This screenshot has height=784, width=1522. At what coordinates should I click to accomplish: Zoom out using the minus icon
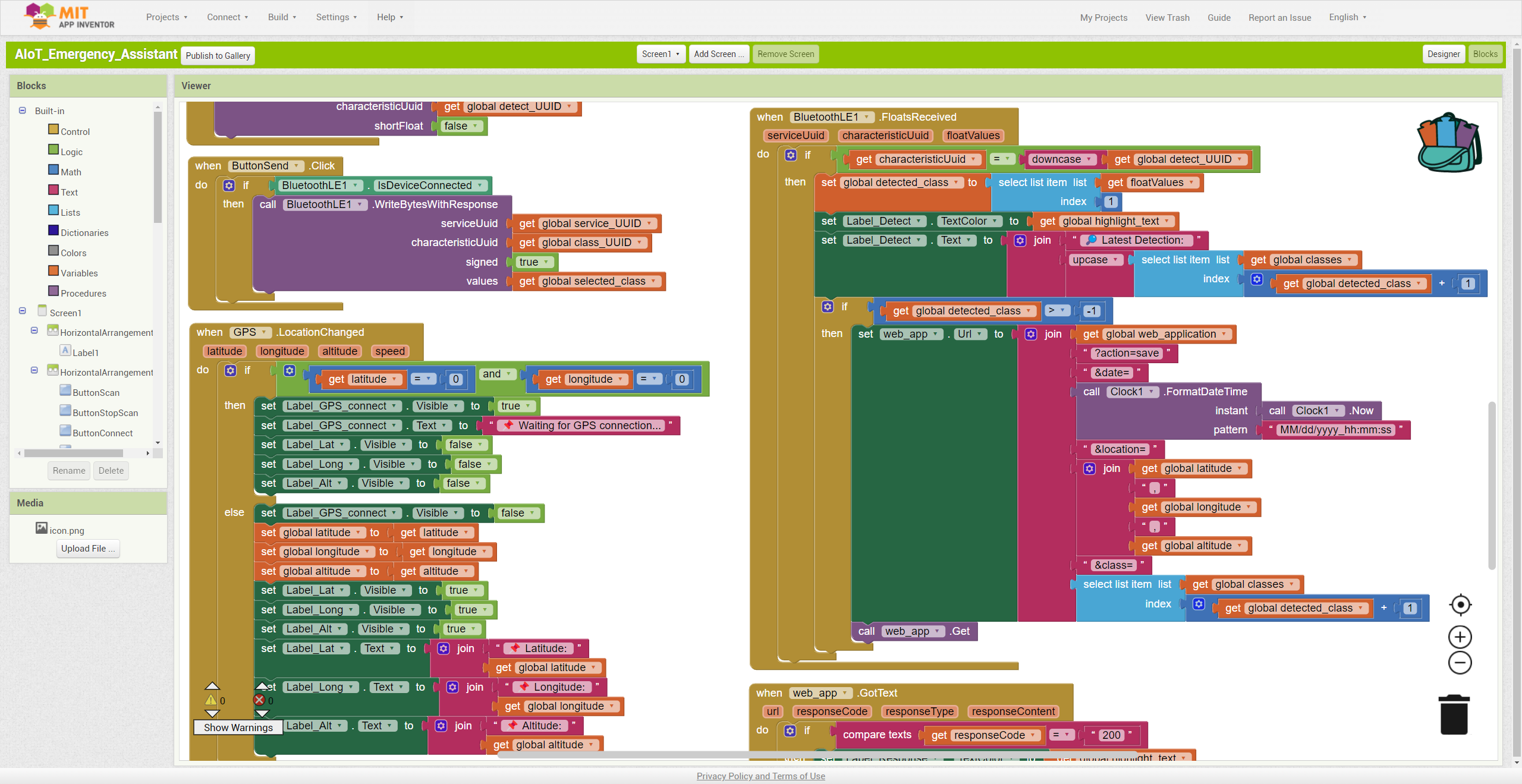[1460, 662]
